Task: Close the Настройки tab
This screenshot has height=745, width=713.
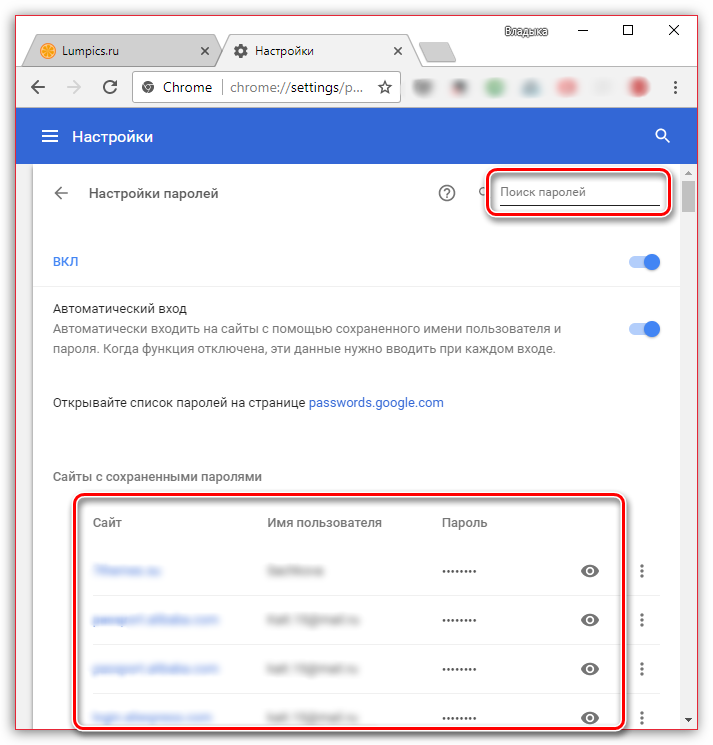Action: tap(398, 51)
